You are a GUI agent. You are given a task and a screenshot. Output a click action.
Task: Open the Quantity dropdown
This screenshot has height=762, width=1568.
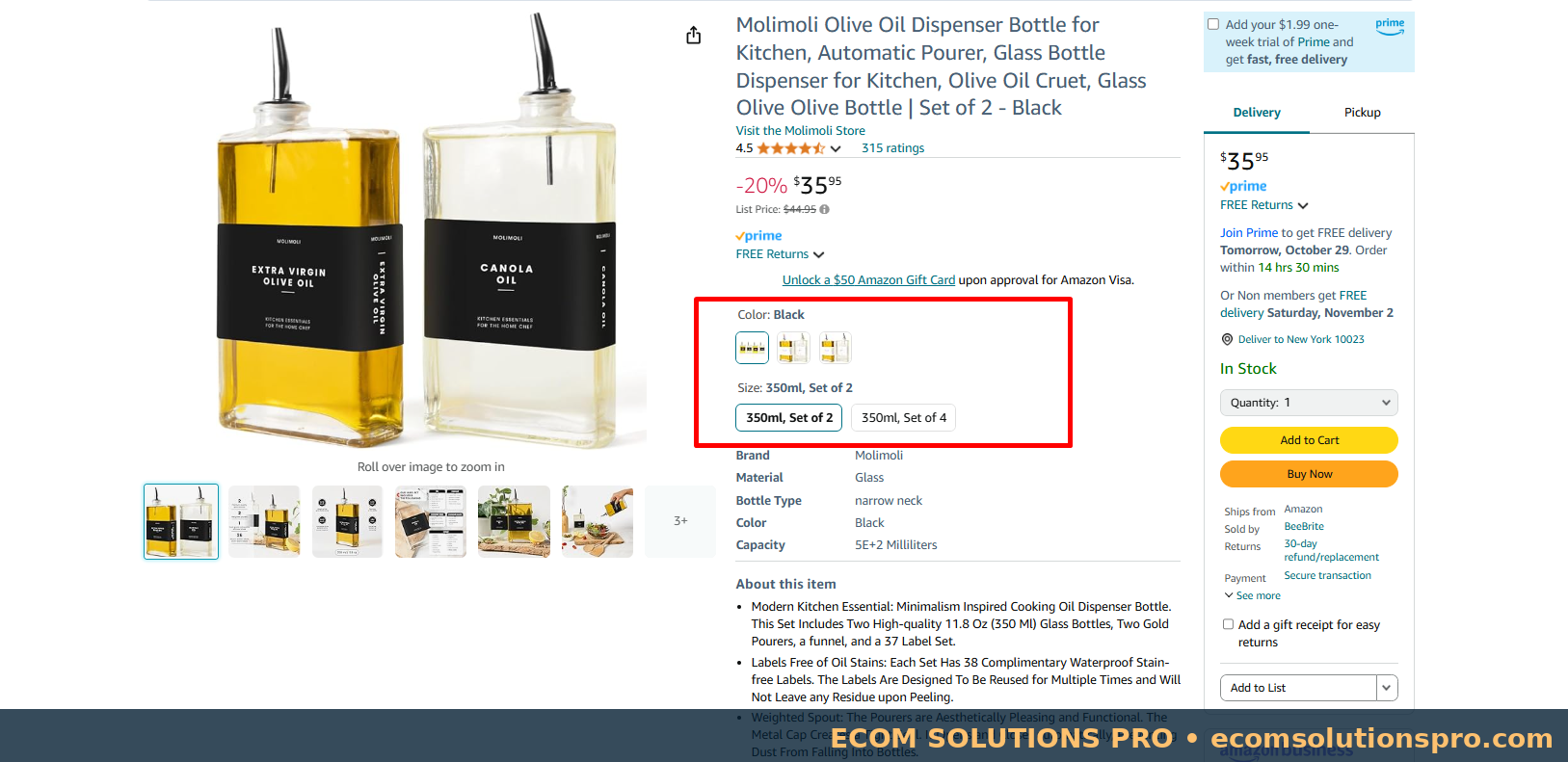tap(1309, 403)
